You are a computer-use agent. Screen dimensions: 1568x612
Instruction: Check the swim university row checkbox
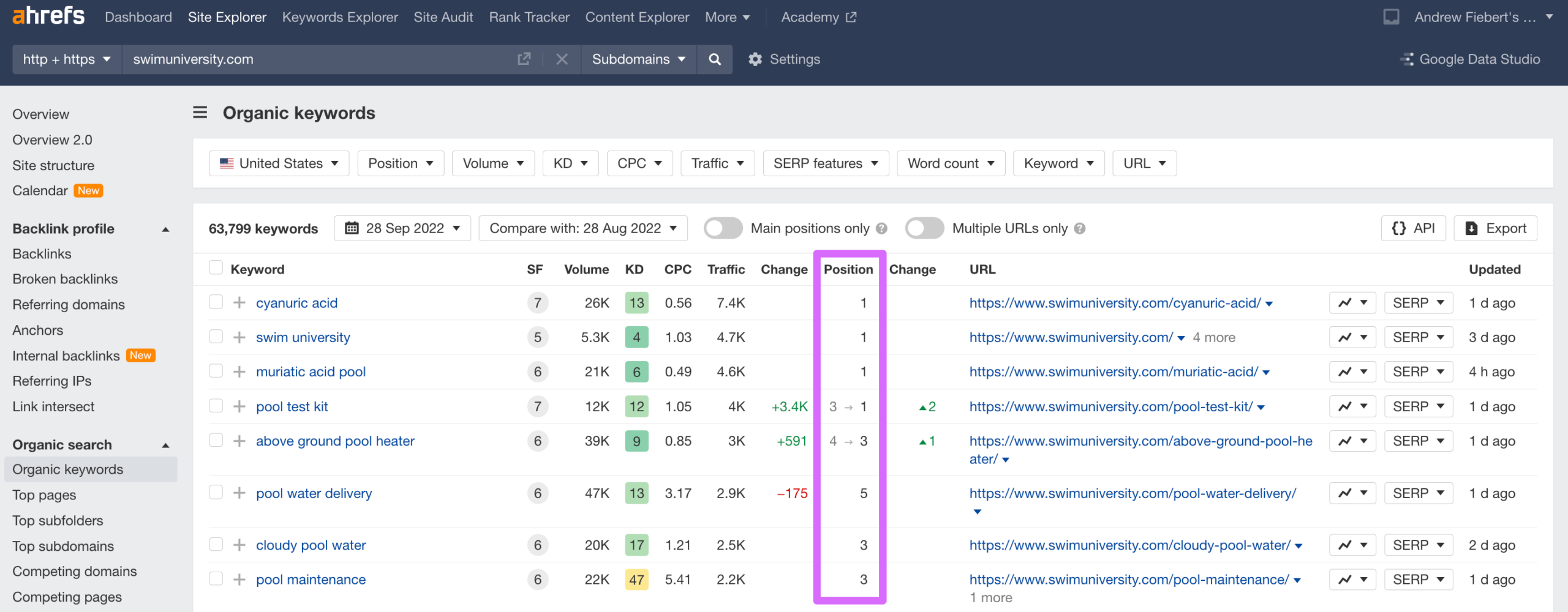click(x=216, y=336)
